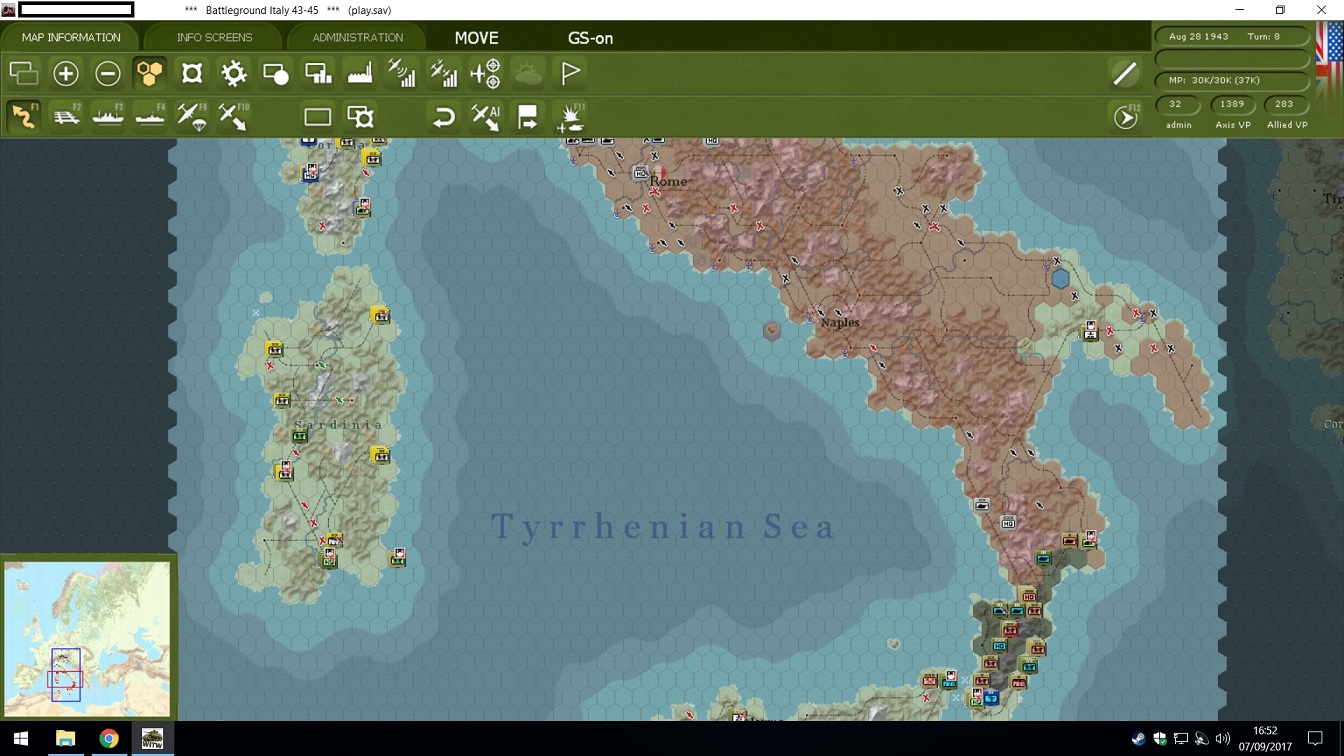Image resolution: width=1344 pixels, height=756 pixels.
Task: Click the game's taskbar icon
Action: pyautogui.click(x=152, y=739)
